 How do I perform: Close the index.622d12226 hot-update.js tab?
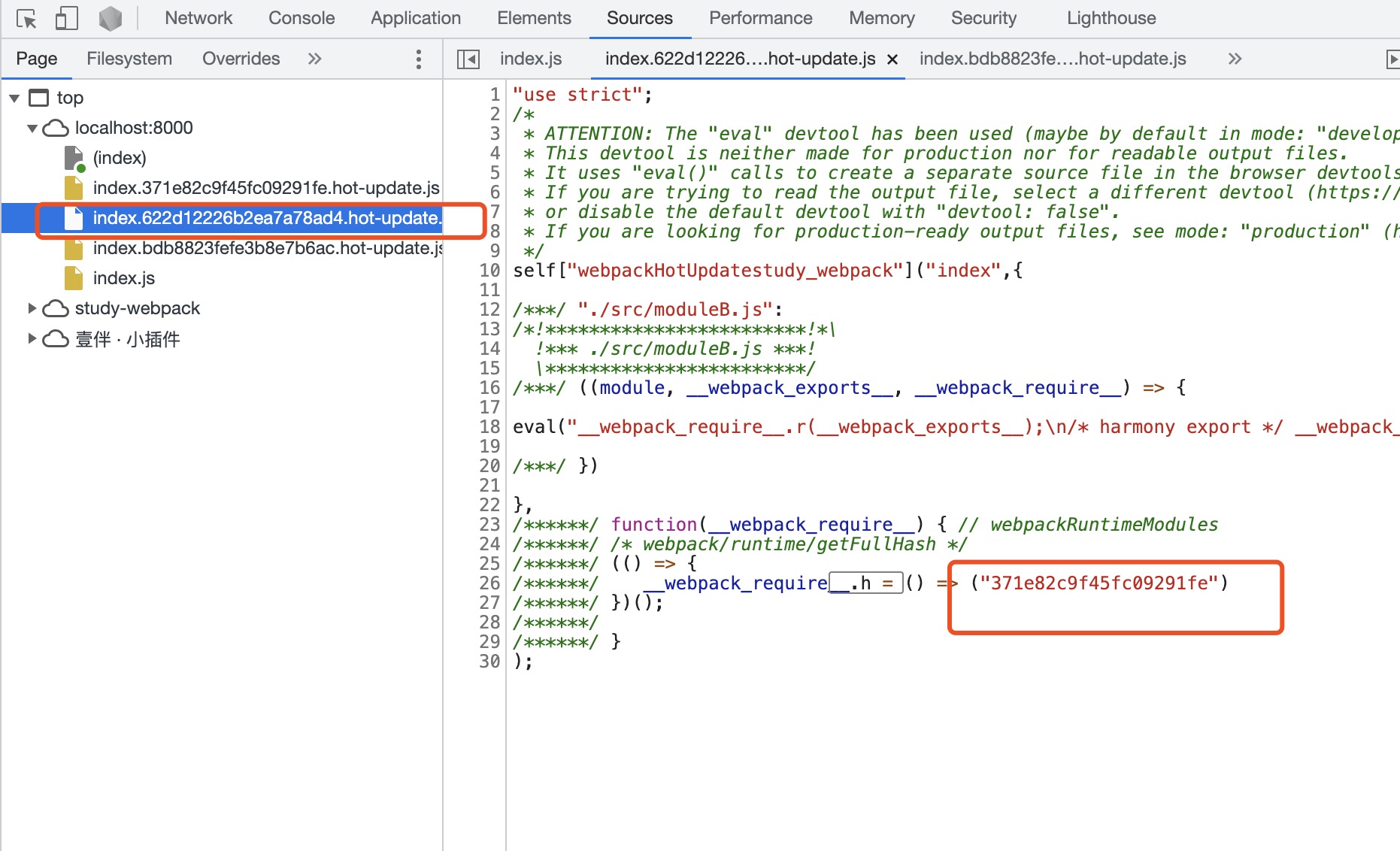[x=892, y=59]
